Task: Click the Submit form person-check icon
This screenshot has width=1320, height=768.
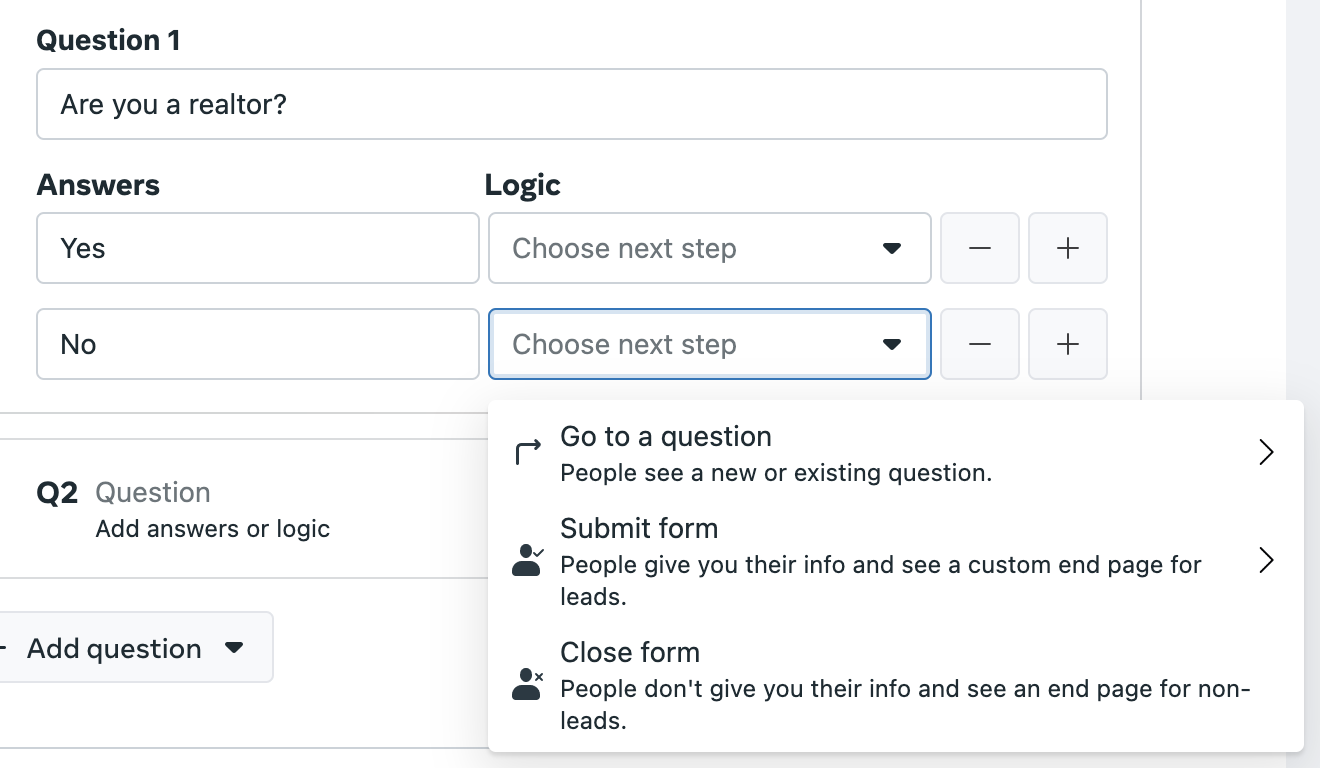Action: pos(527,560)
